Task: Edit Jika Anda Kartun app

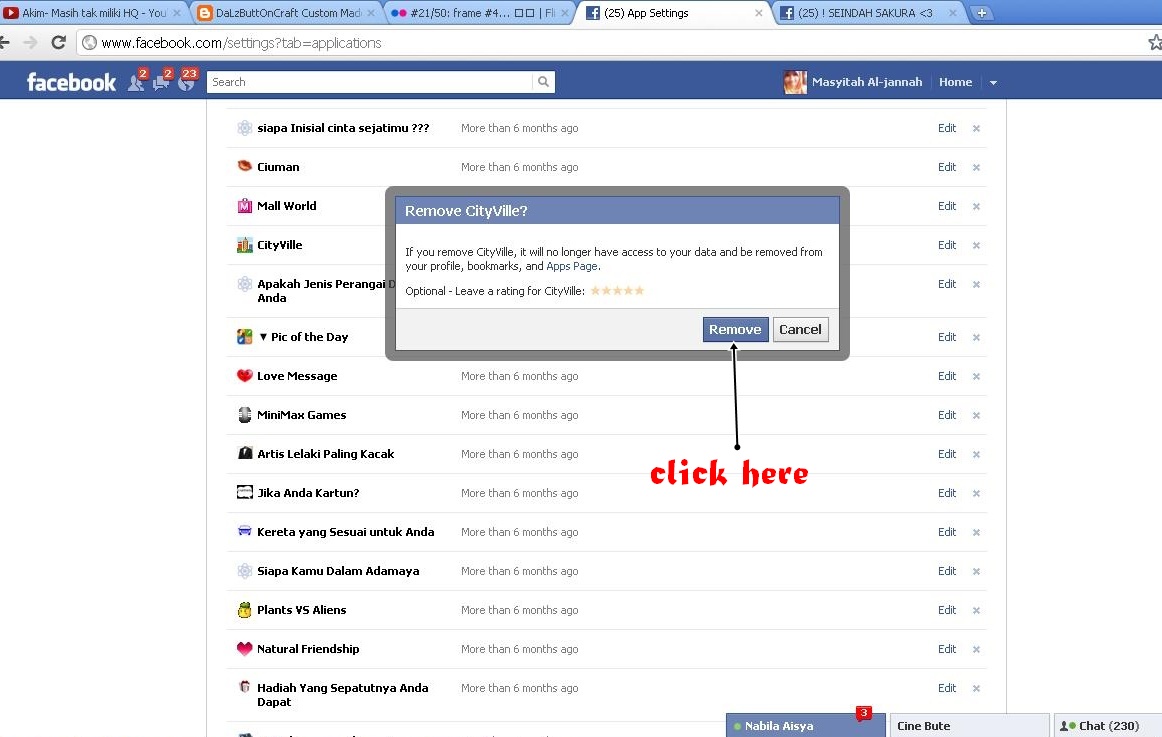Action: [x=947, y=493]
